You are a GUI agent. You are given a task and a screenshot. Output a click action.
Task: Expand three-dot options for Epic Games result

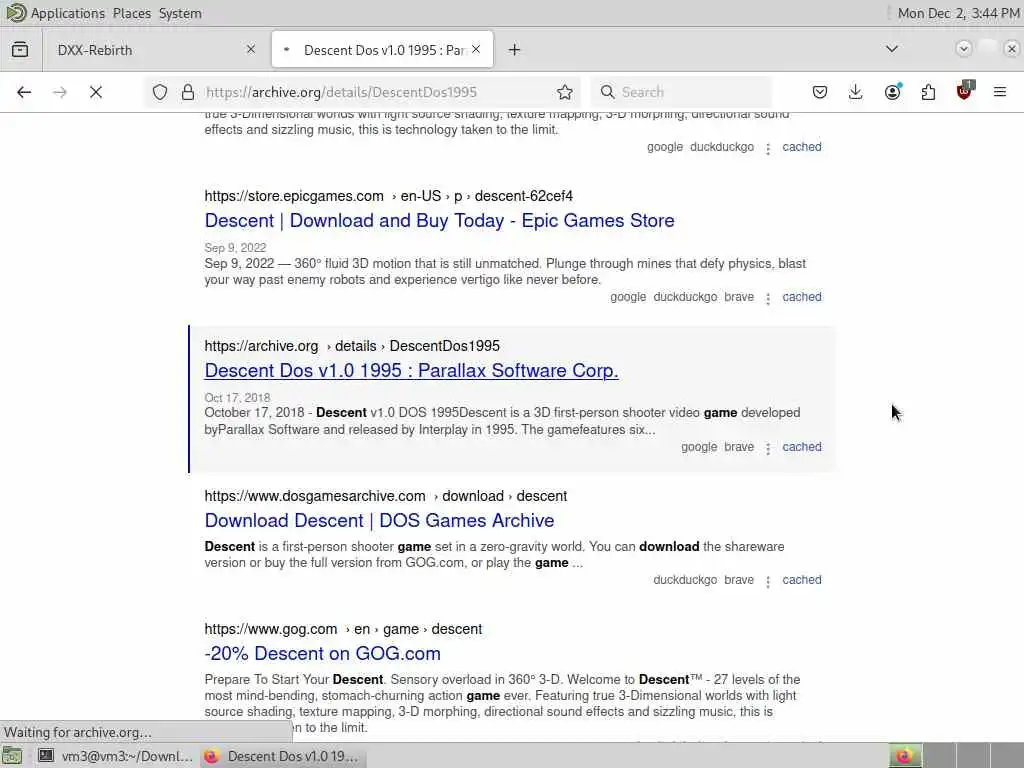click(x=768, y=298)
